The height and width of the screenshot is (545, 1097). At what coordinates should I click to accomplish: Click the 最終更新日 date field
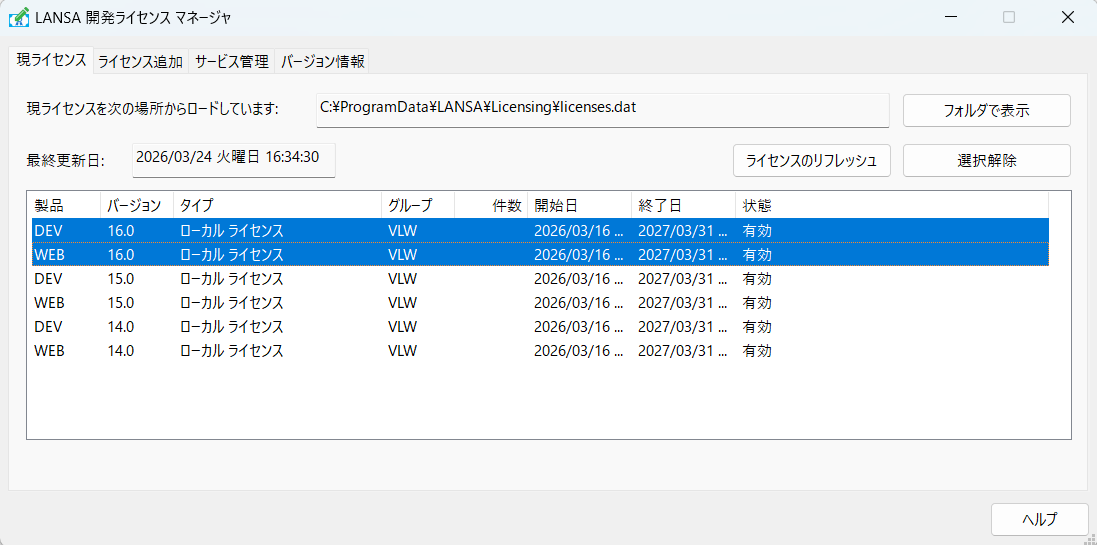click(233, 157)
